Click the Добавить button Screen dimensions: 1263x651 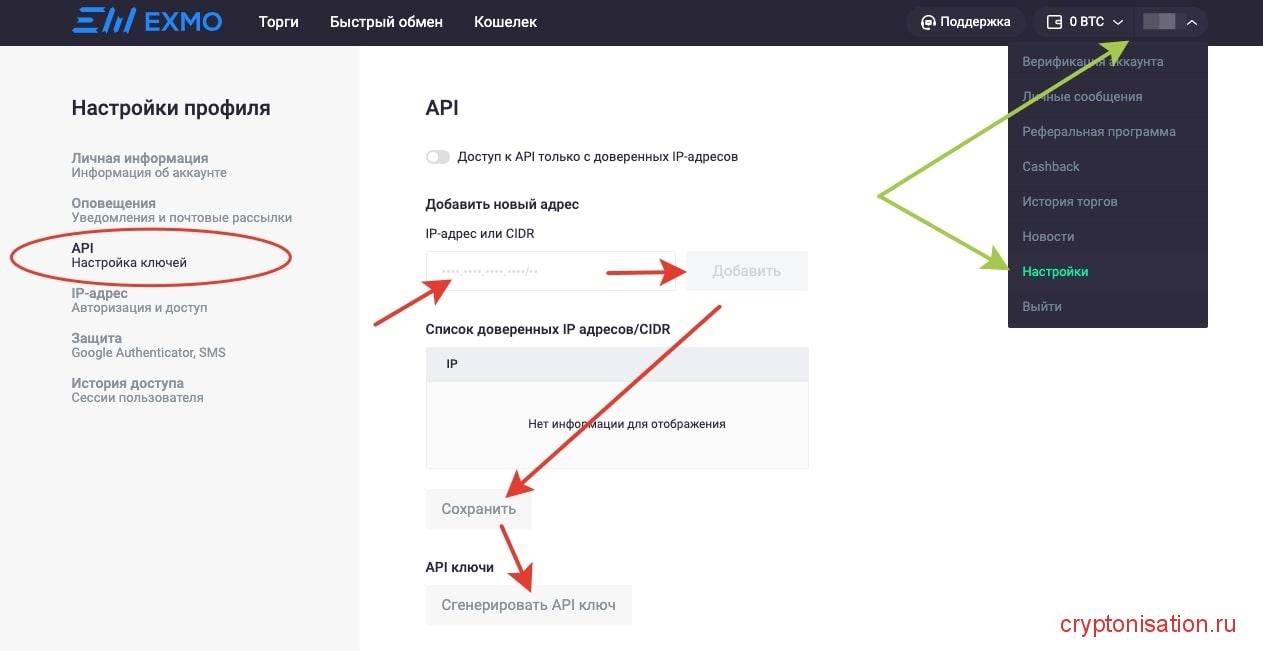[x=746, y=270]
